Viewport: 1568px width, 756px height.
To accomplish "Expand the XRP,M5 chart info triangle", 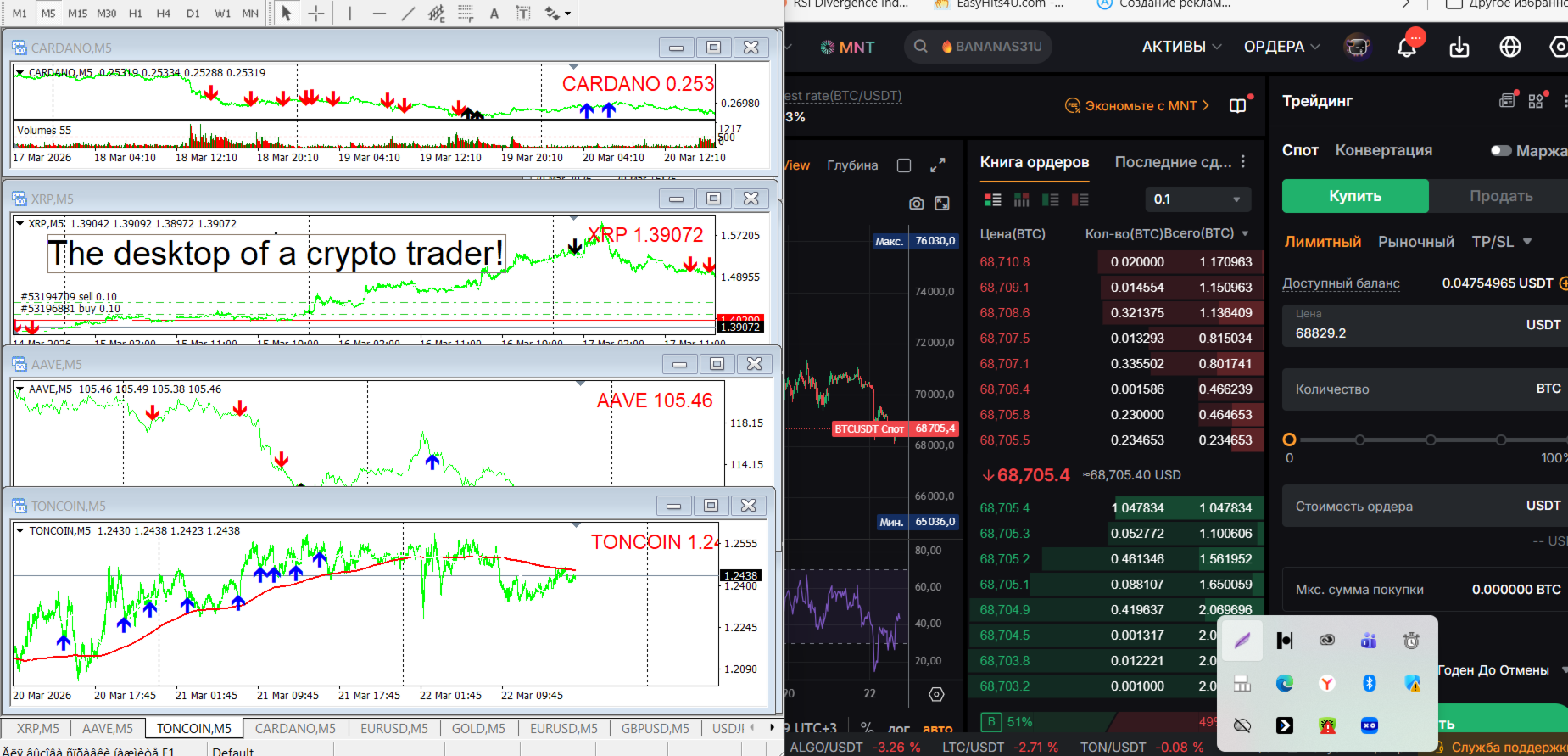I will 20,224.
